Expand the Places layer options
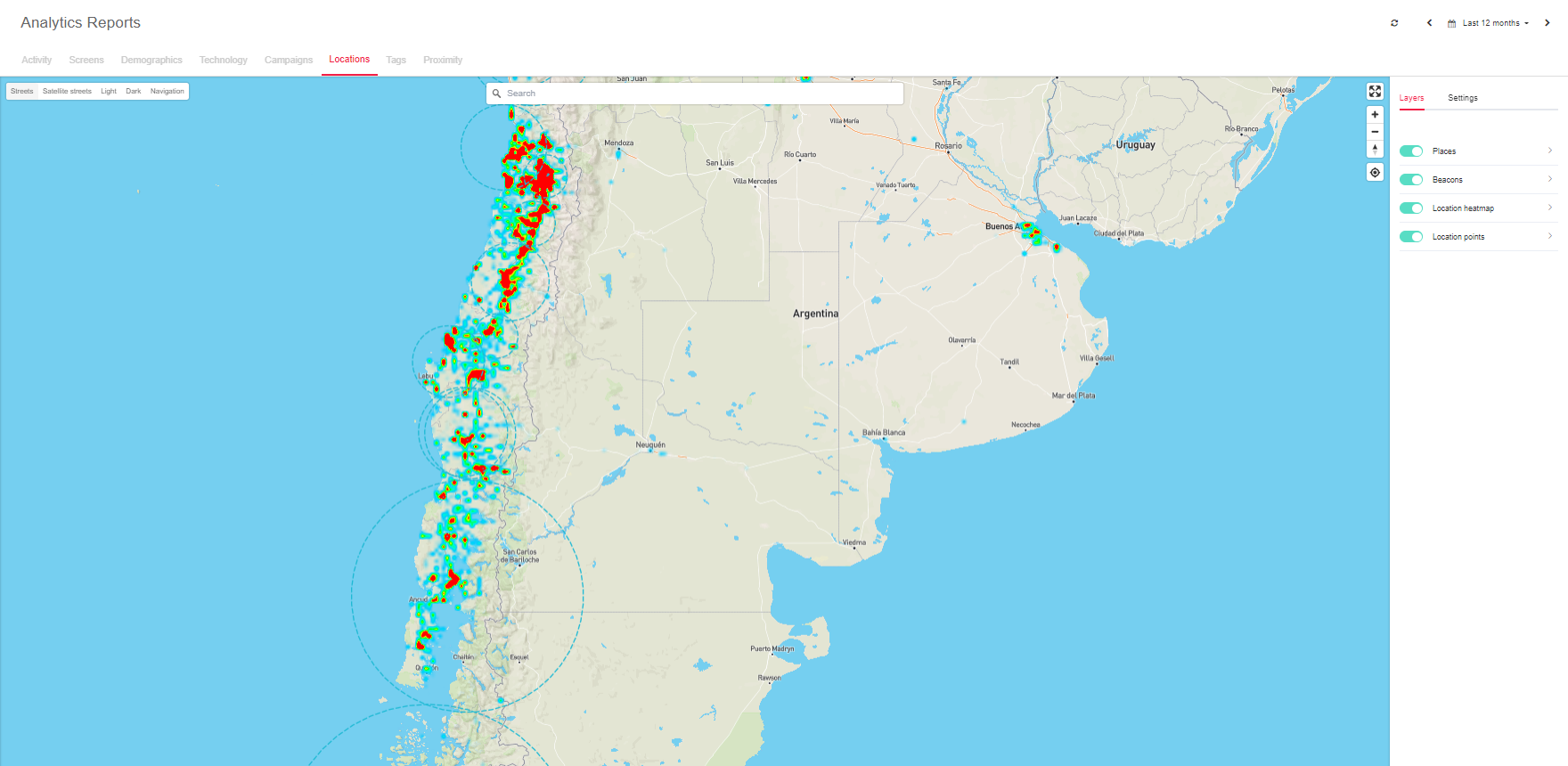This screenshot has width=1568, height=766. 1550,151
